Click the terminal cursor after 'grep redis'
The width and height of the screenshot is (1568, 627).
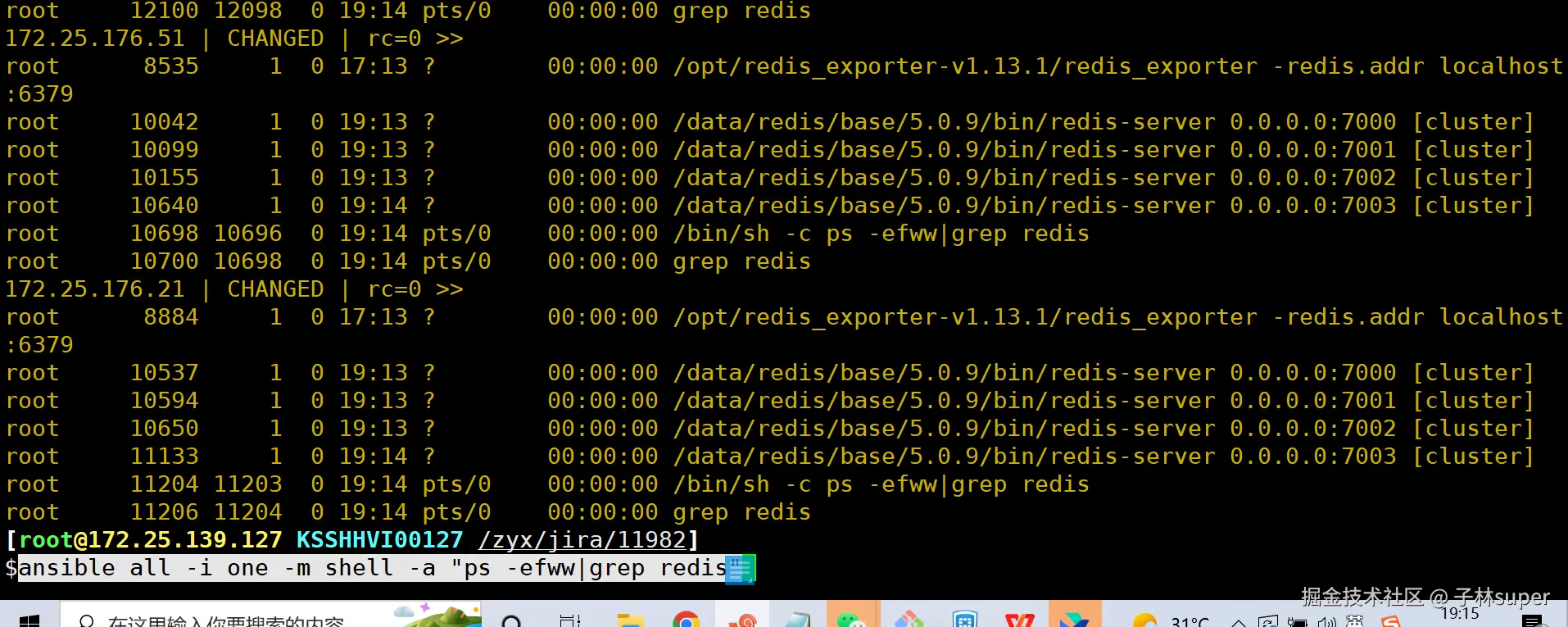click(741, 569)
